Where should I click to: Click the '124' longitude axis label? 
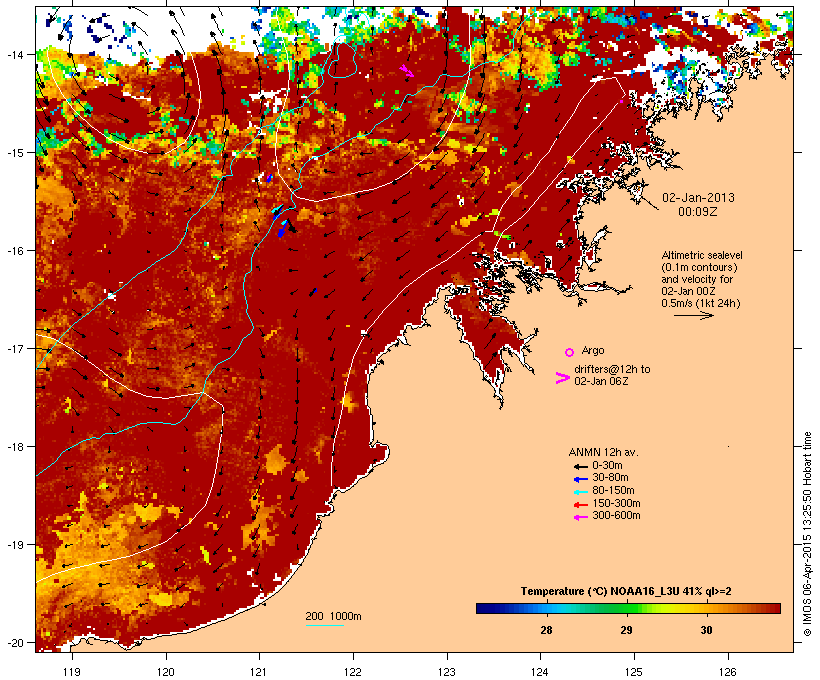(x=540, y=672)
